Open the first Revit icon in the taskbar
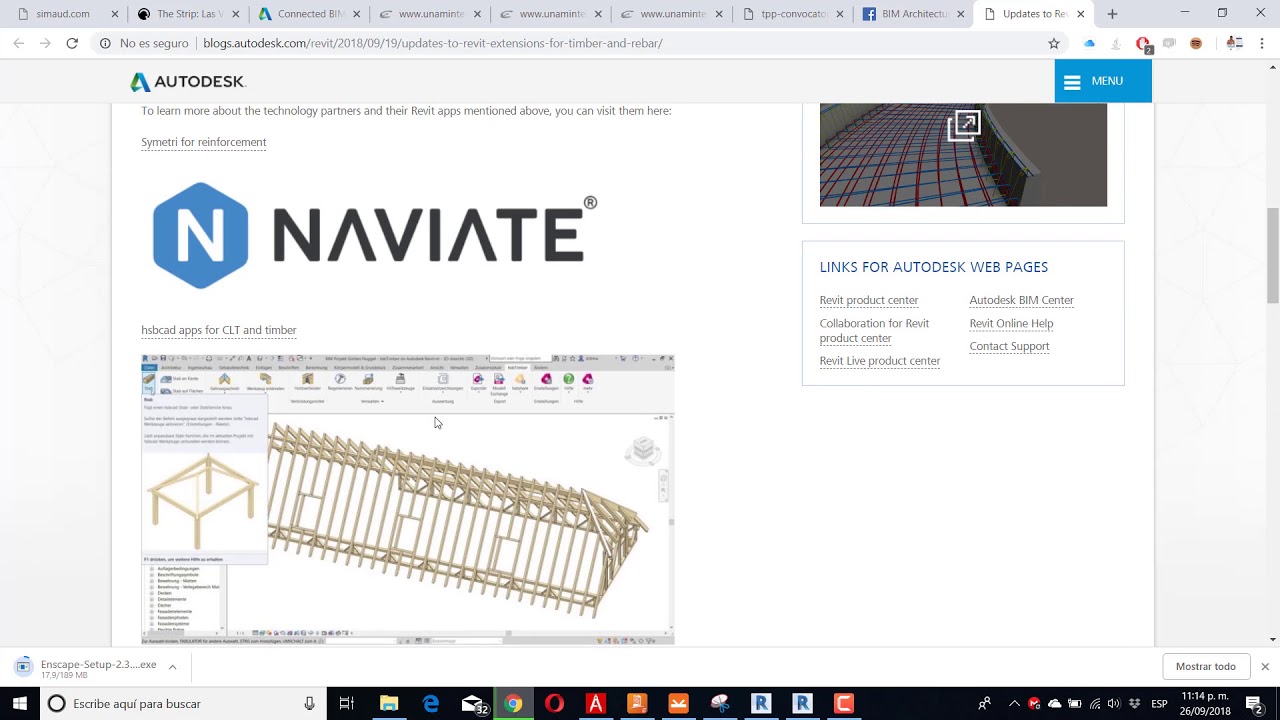The width and height of the screenshot is (1280, 720). coord(761,704)
